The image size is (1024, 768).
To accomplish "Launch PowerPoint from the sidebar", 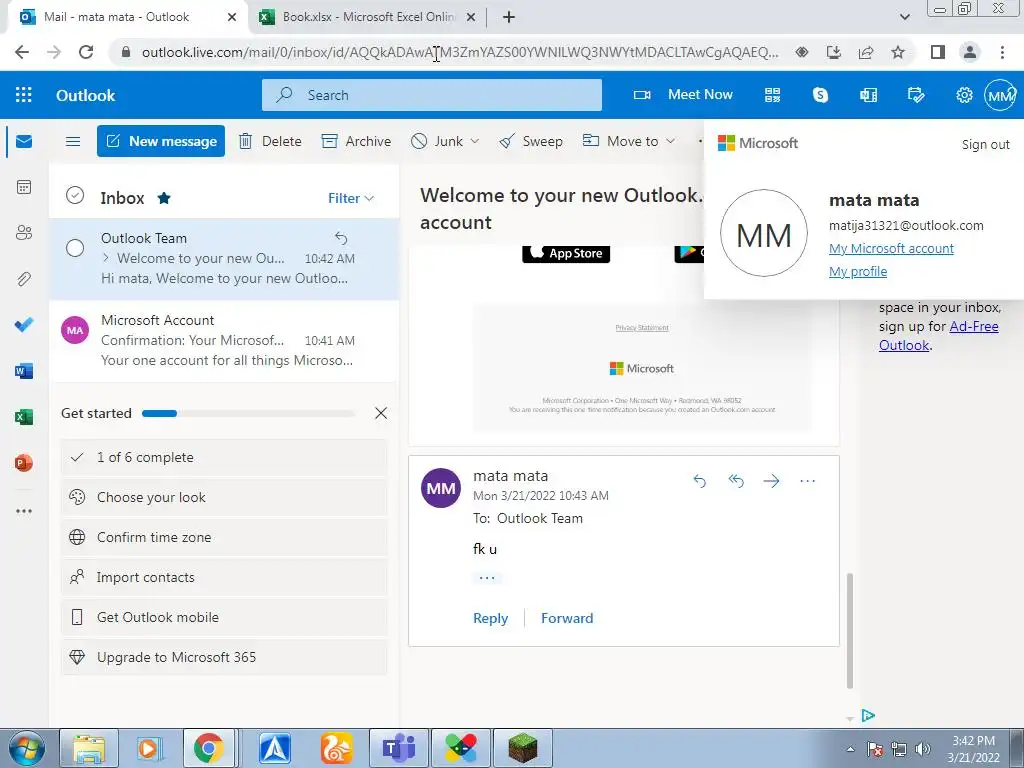I will click(x=24, y=463).
